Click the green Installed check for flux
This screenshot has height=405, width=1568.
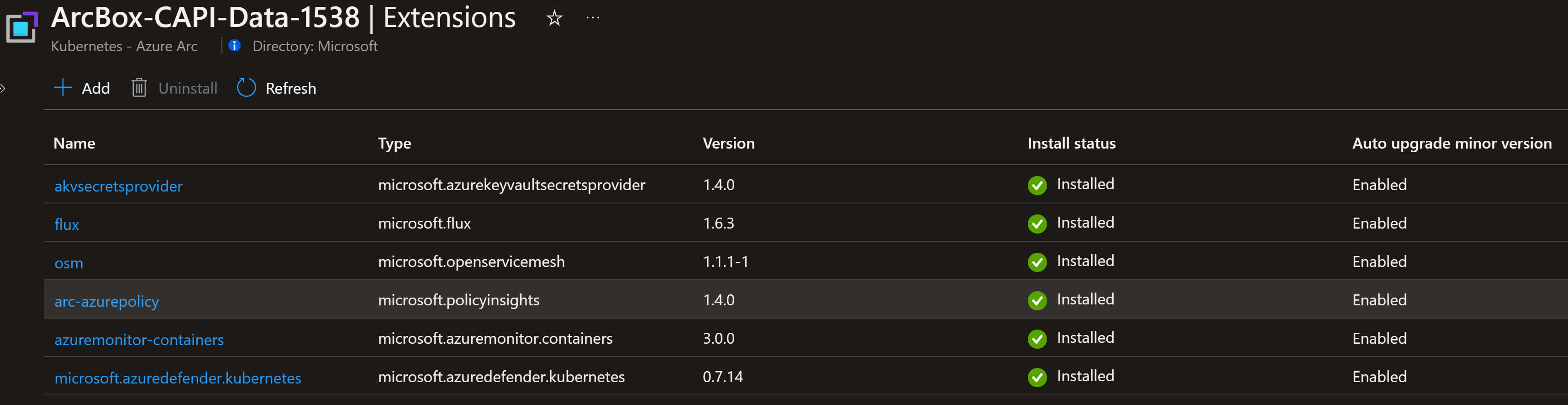[x=1037, y=224]
